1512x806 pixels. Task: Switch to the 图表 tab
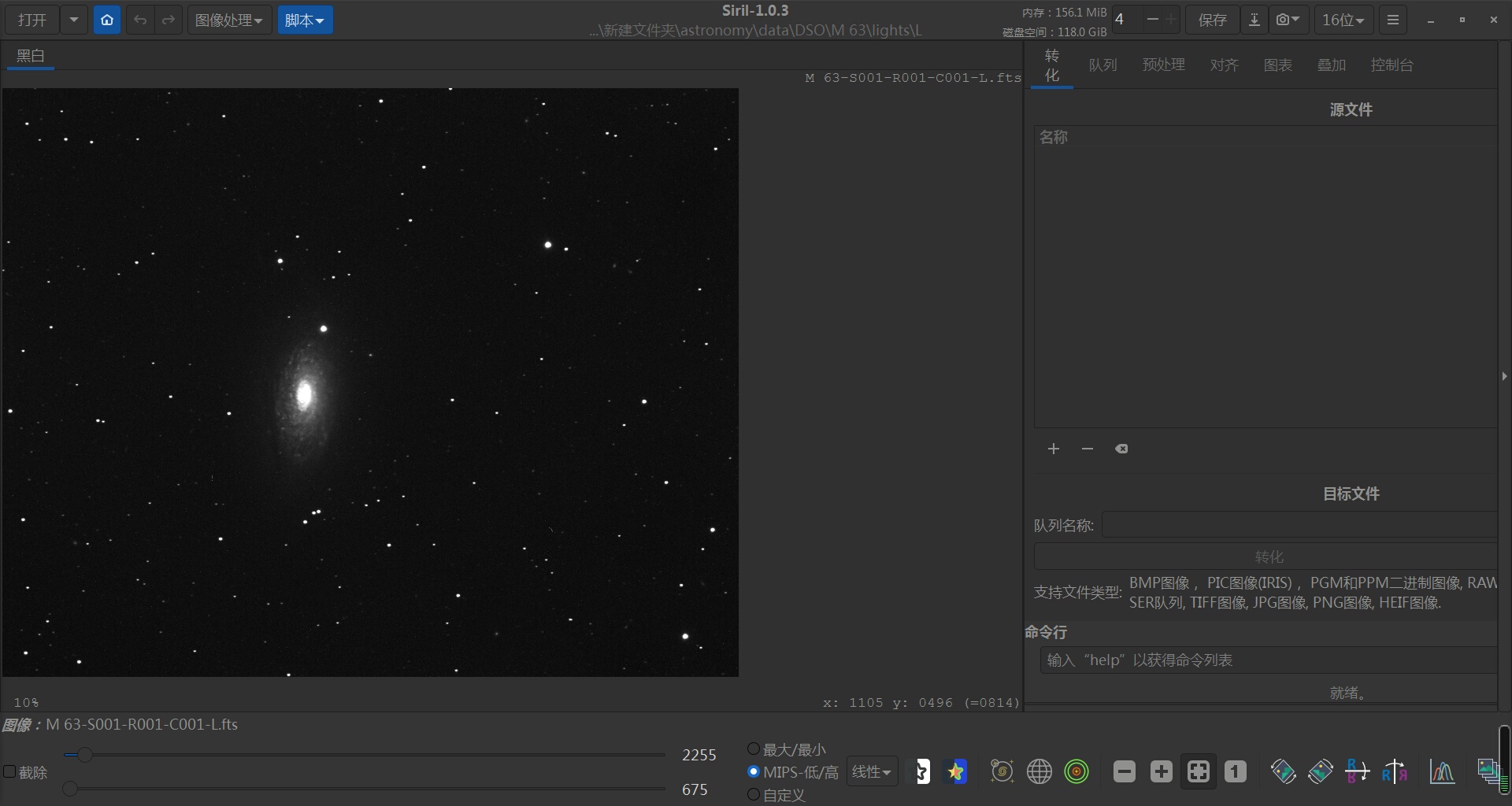click(x=1277, y=65)
